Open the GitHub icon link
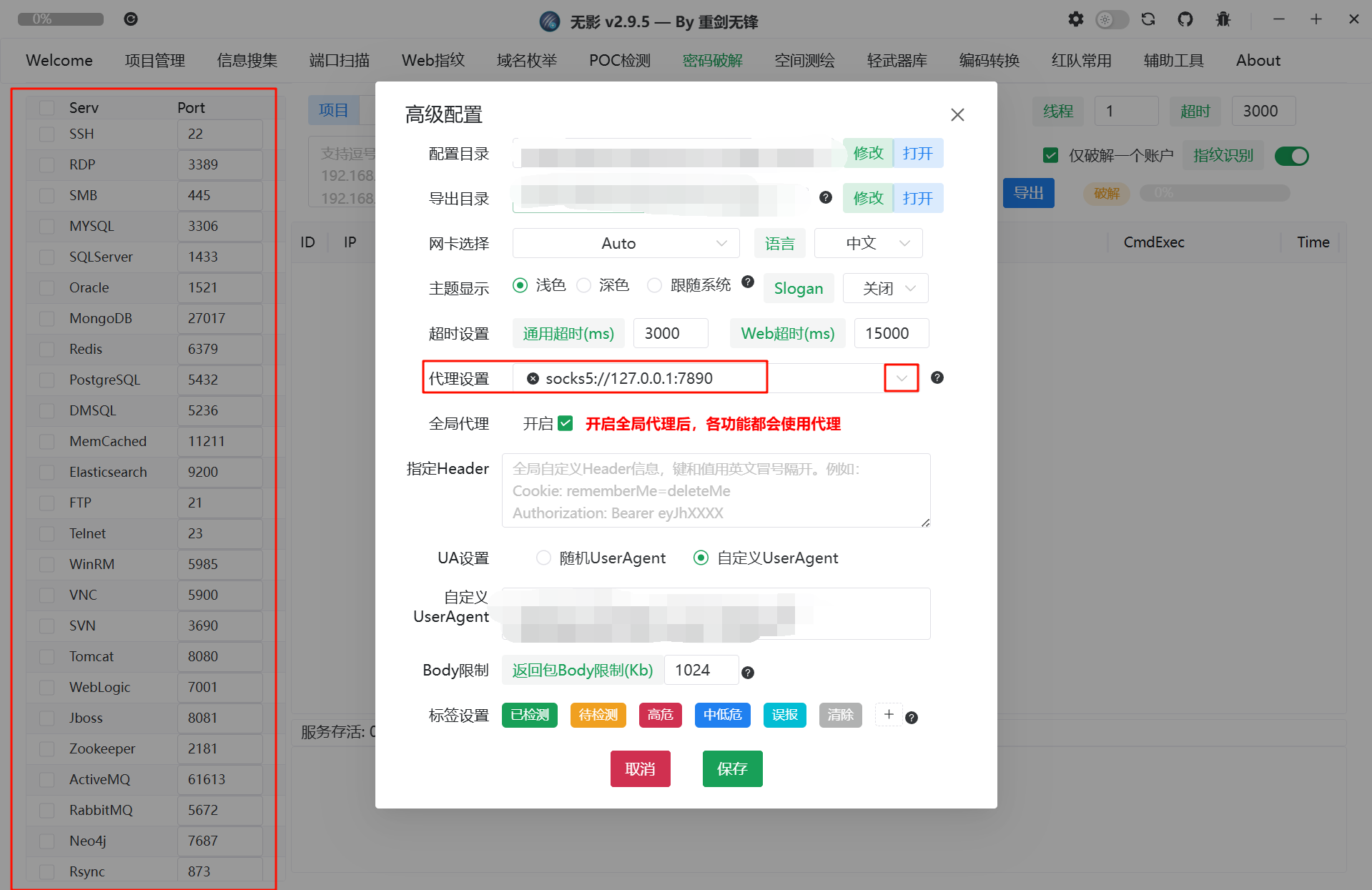This screenshot has height=890, width=1372. [x=1185, y=19]
